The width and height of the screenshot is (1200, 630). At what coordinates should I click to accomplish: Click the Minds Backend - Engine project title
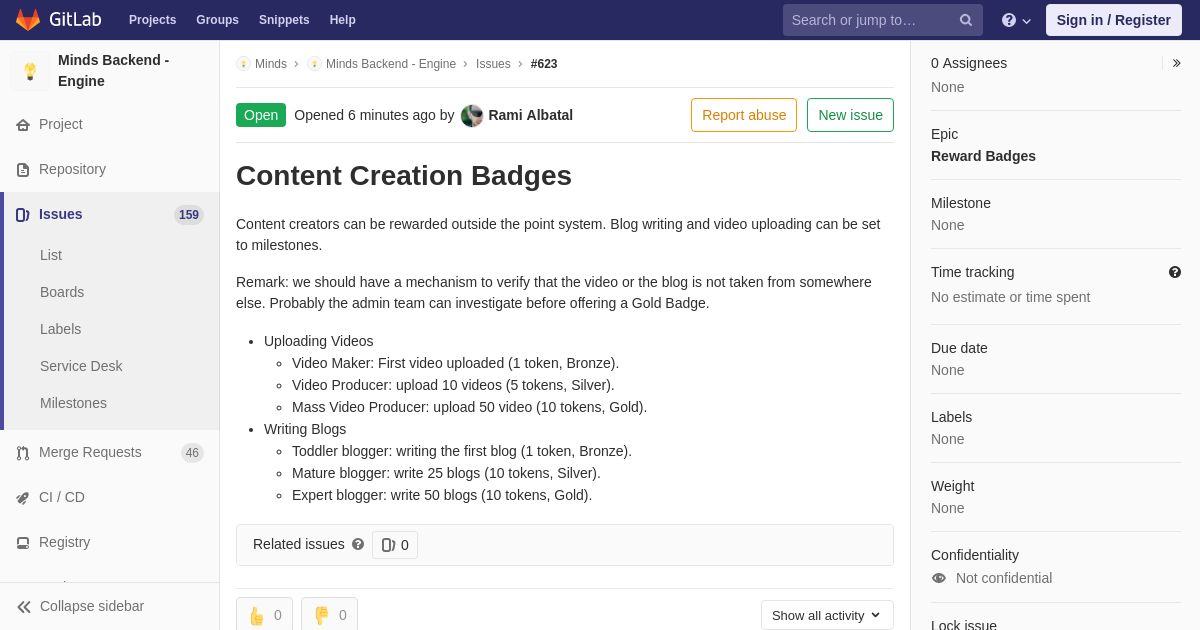[113, 71]
